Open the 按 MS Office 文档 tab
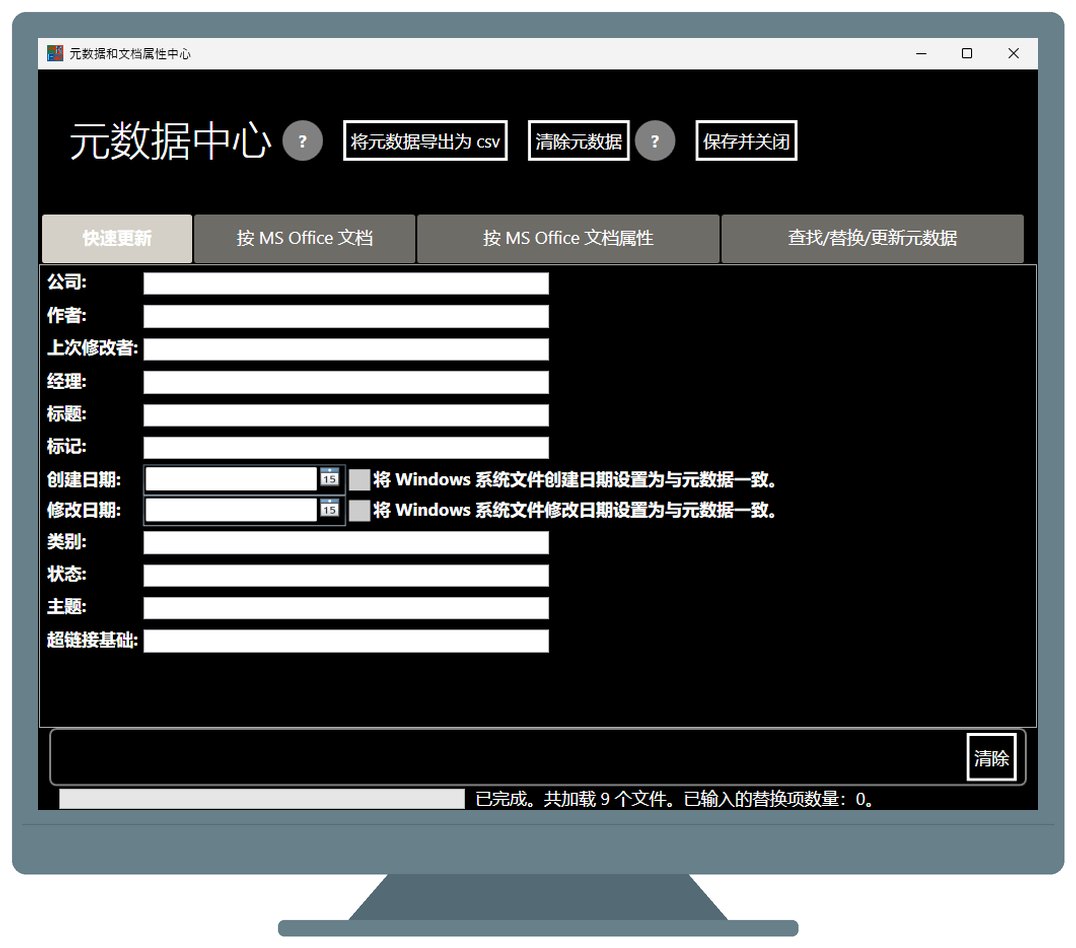The image size is (1076, 948). (305, 238)
